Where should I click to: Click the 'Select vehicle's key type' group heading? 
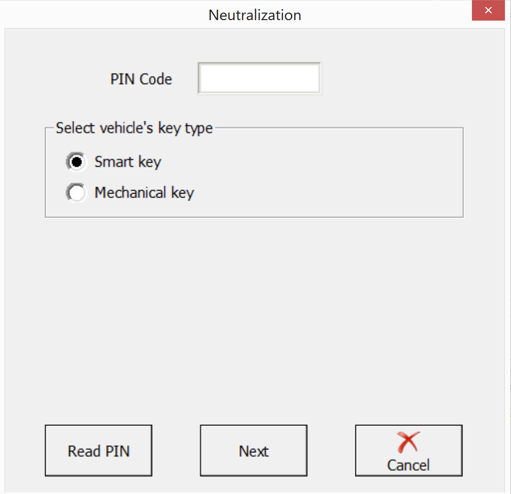tap(134, 128)
